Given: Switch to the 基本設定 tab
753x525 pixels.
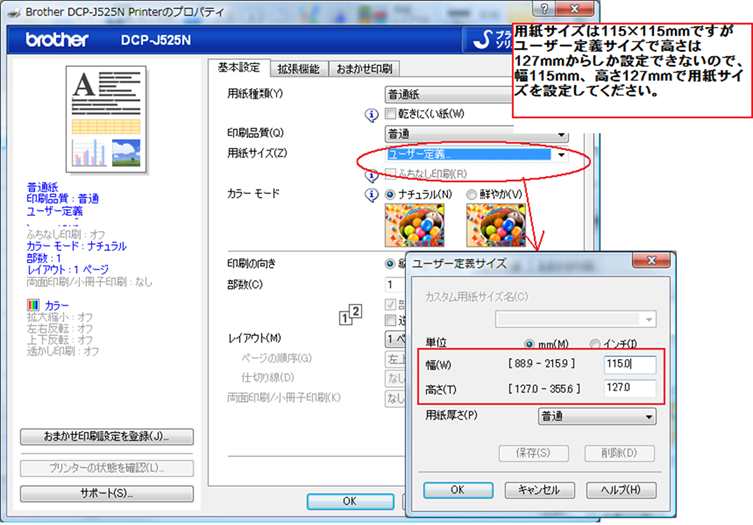Looking at the screenshot, I should (x=239, y=68).
